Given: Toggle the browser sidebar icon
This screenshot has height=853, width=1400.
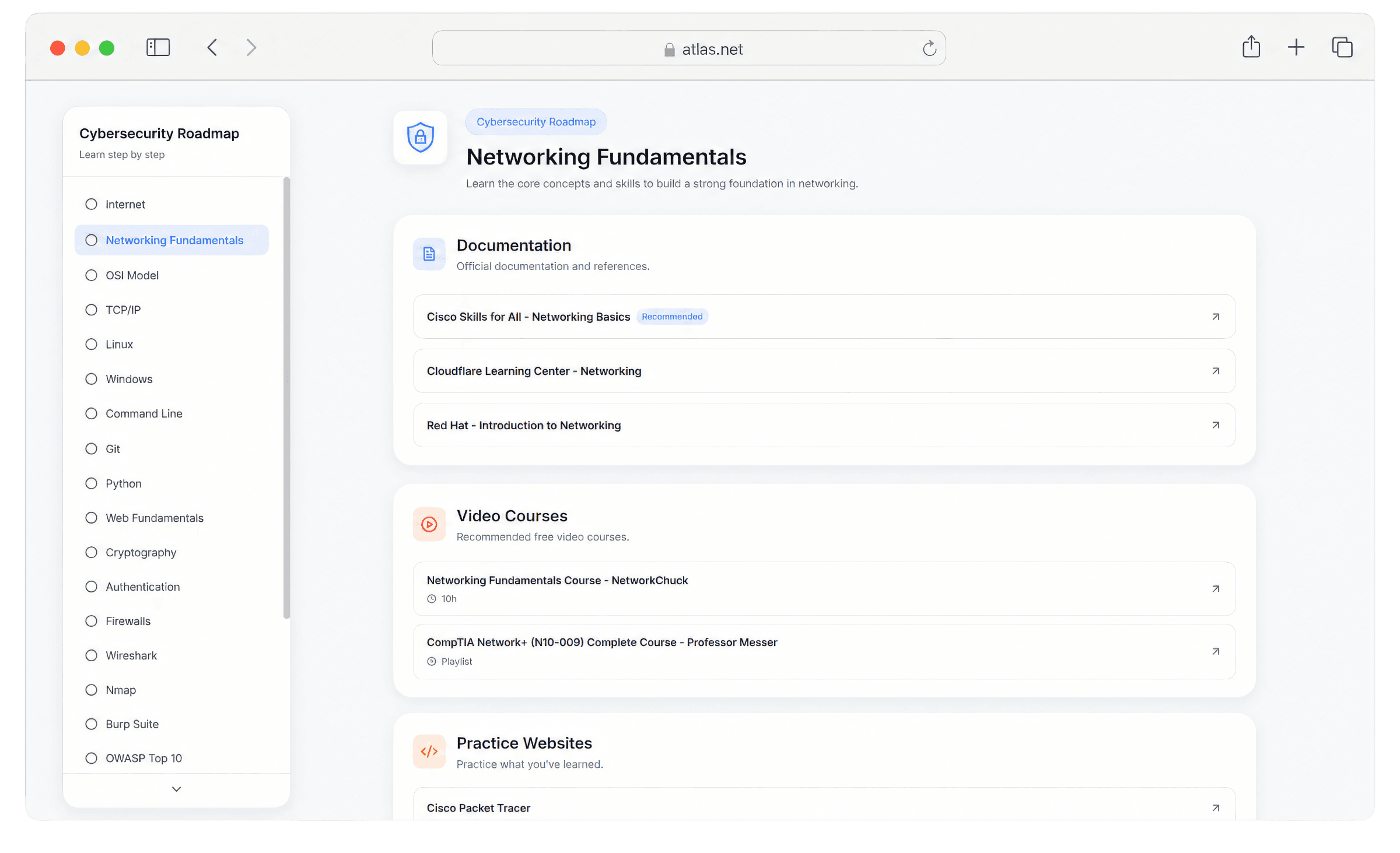Looking at the screenshot, I should tap(158, 47).
